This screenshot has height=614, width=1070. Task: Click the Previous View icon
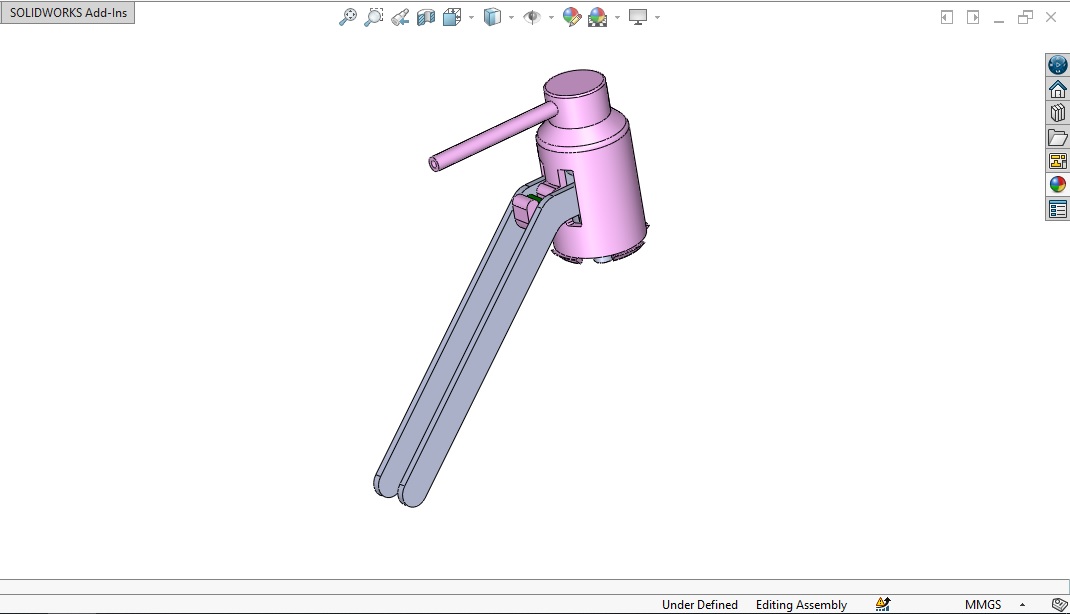pos(400,17)
